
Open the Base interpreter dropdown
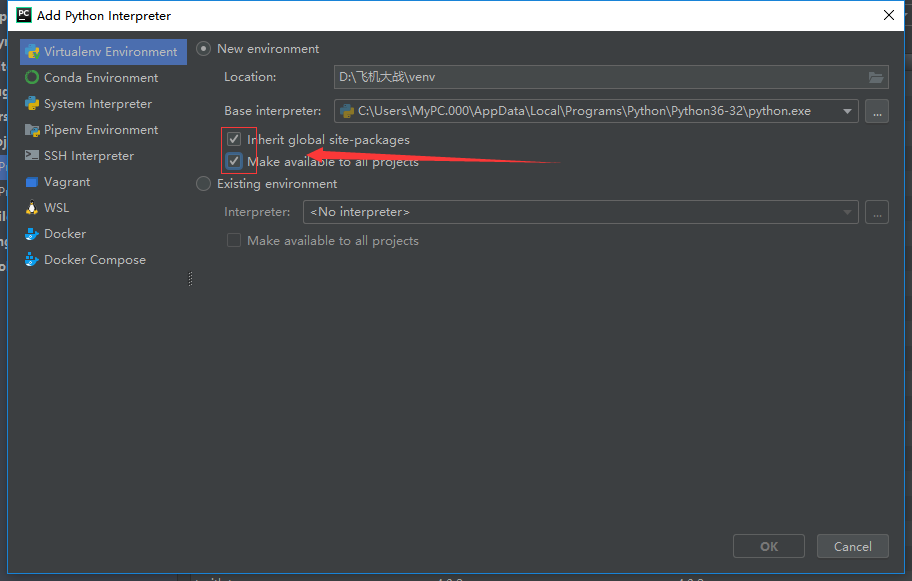(847, 111)
